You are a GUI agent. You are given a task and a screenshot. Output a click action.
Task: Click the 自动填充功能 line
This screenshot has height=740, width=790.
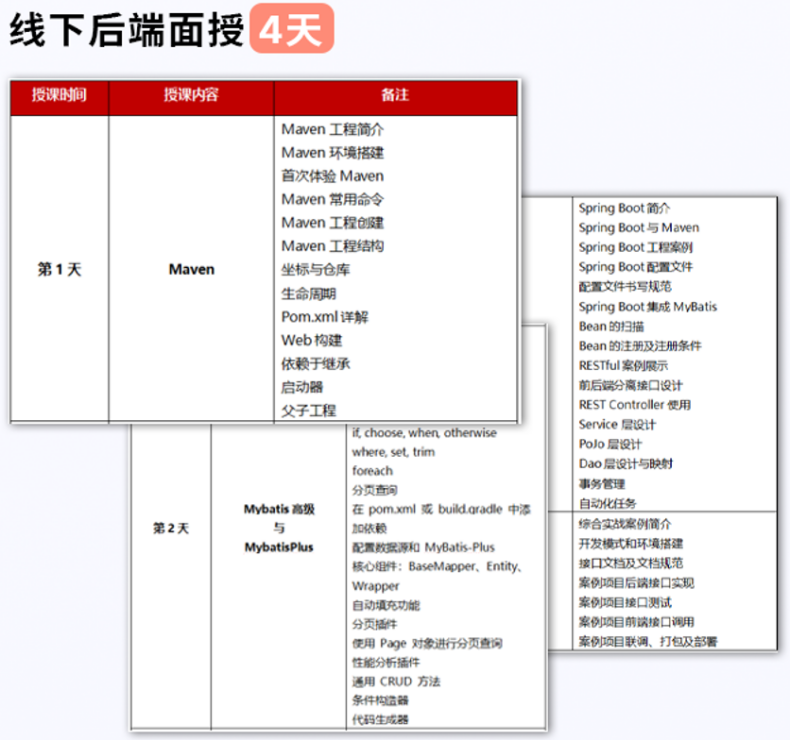click(385, 605)
